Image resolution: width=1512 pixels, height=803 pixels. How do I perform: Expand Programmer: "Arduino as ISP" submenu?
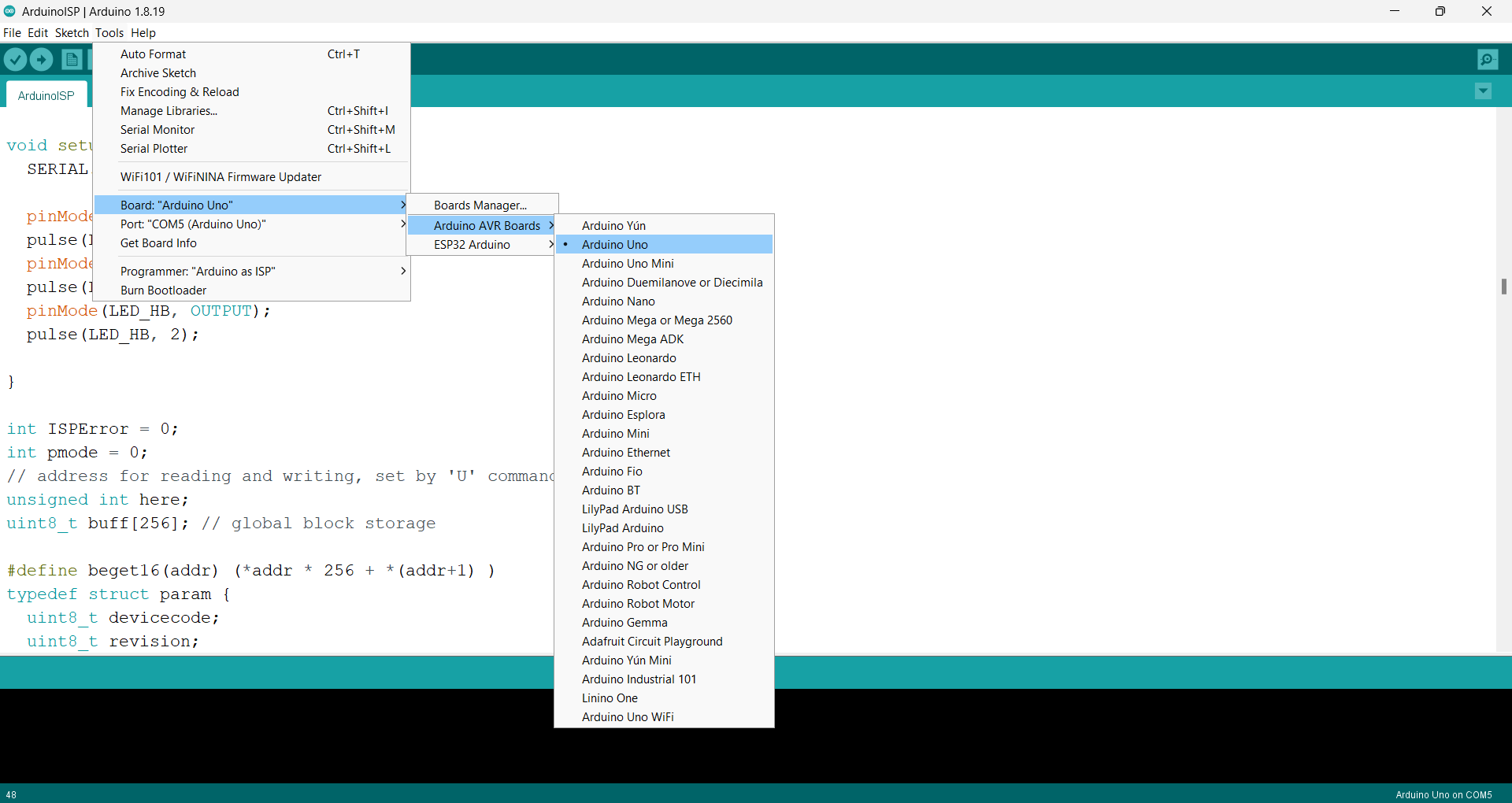pyautogui.click(x=252, y=272)
